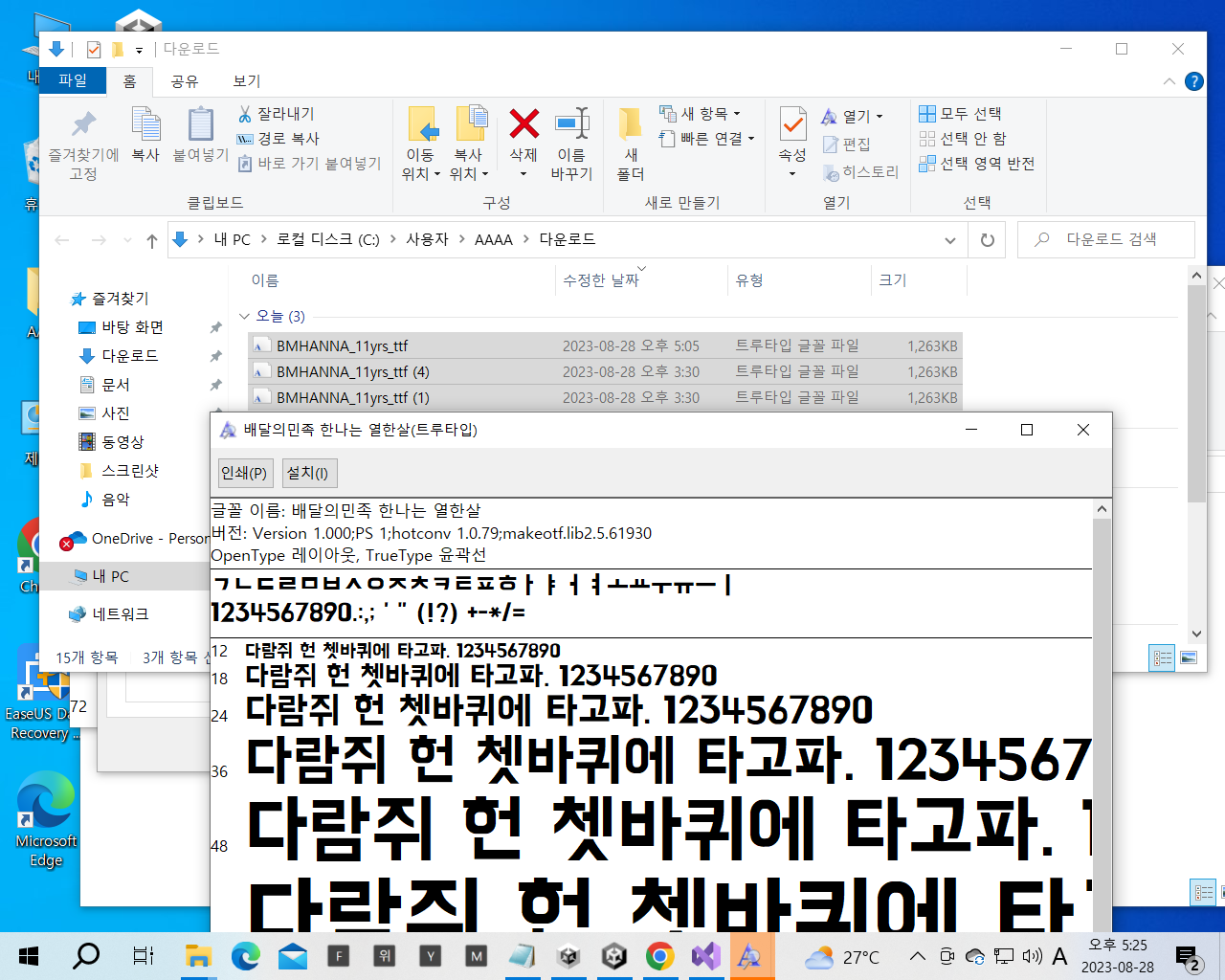Pin folder to Quick access (즐겨찾기에 고정)

pos(83,145)
